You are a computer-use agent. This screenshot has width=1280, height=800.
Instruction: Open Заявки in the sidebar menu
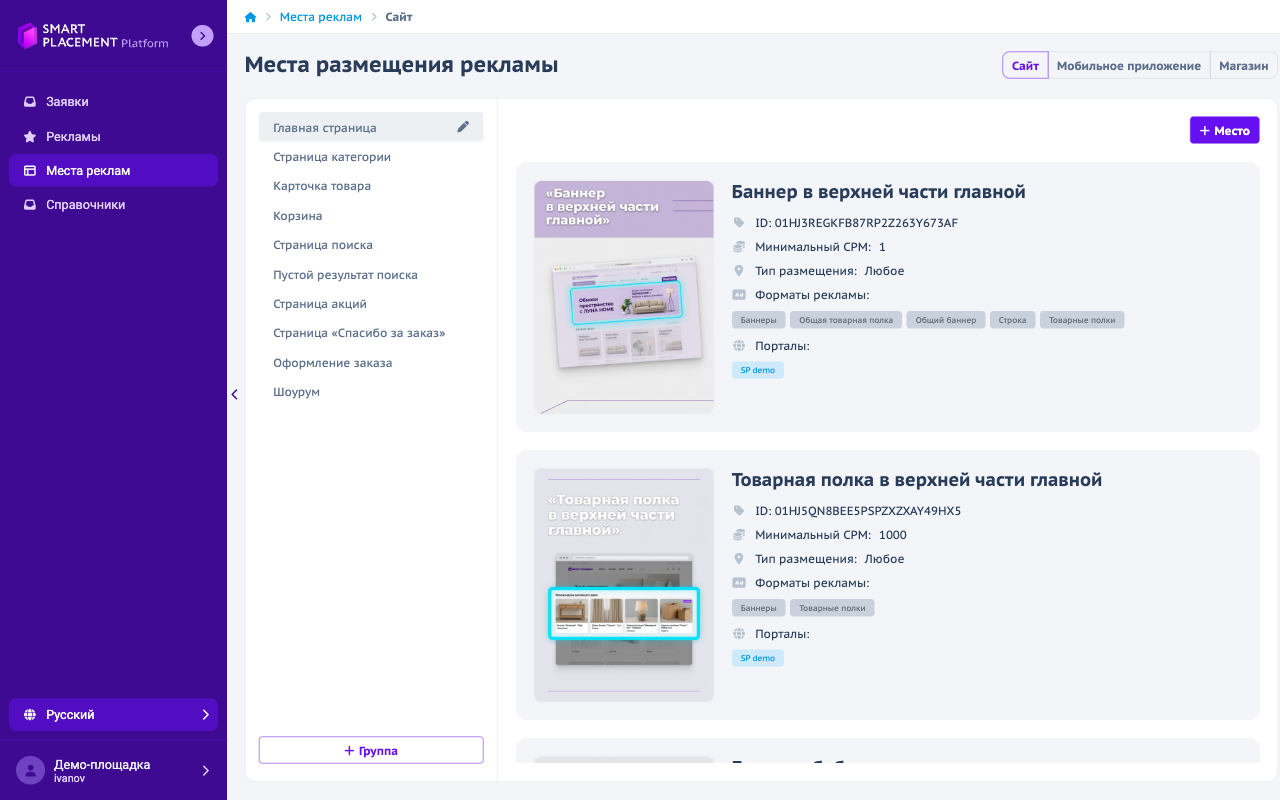[x=113, y=102]
